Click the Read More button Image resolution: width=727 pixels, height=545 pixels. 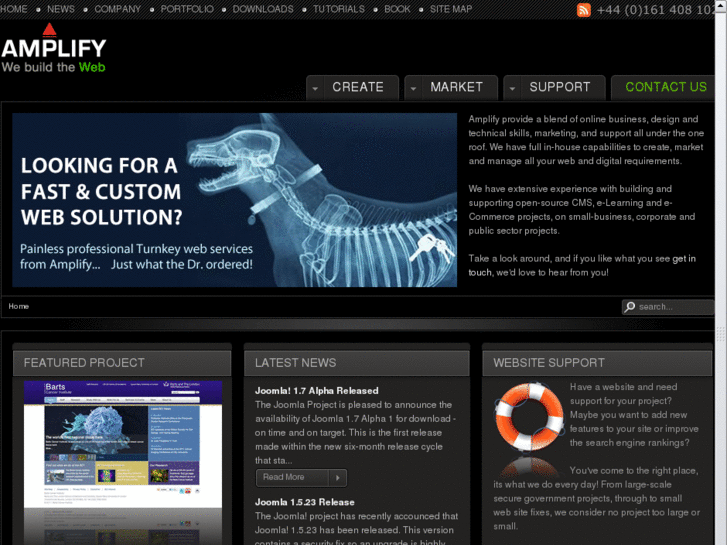tap(301, 477)
